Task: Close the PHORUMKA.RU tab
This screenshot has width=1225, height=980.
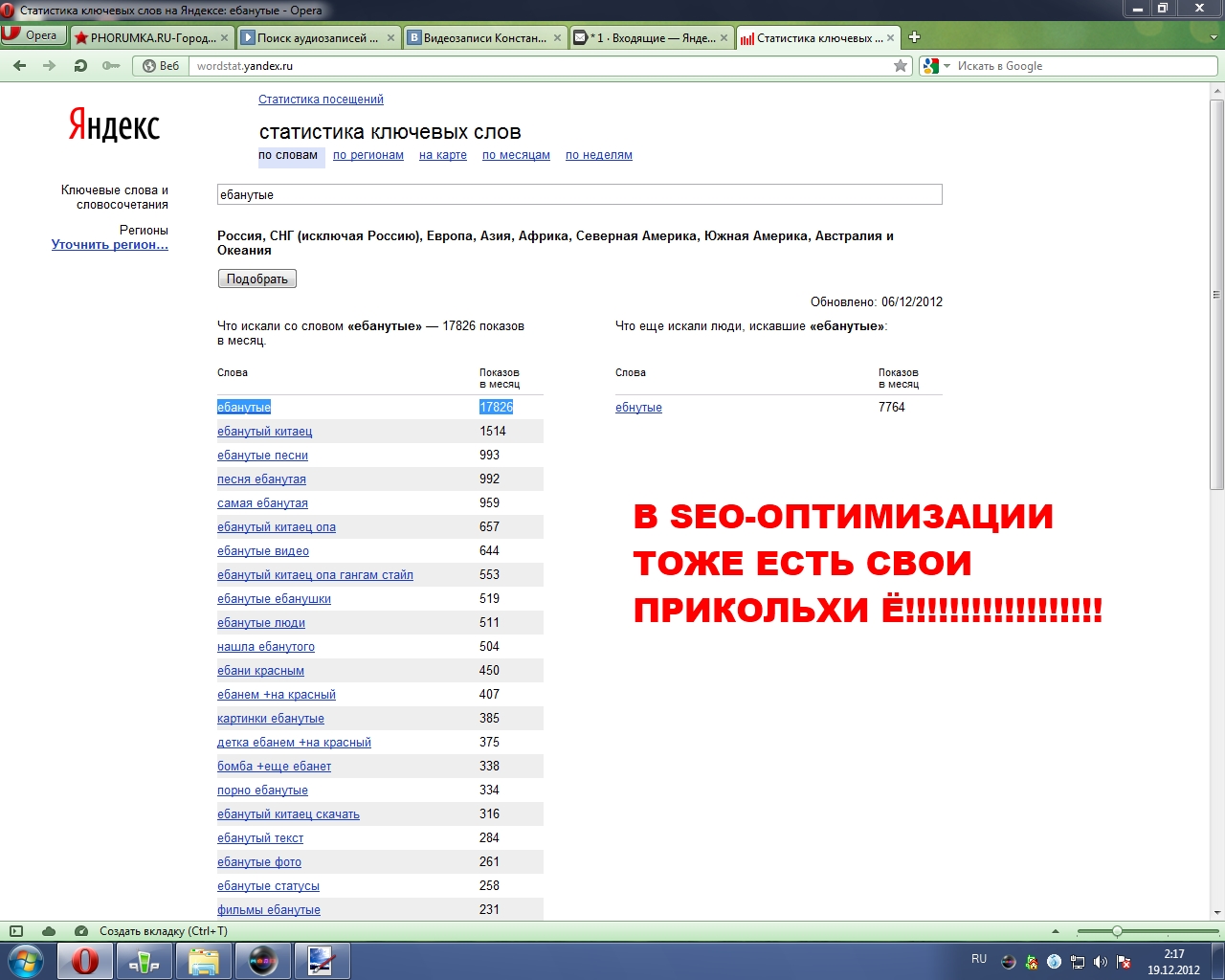Action: tap(225, 38)
